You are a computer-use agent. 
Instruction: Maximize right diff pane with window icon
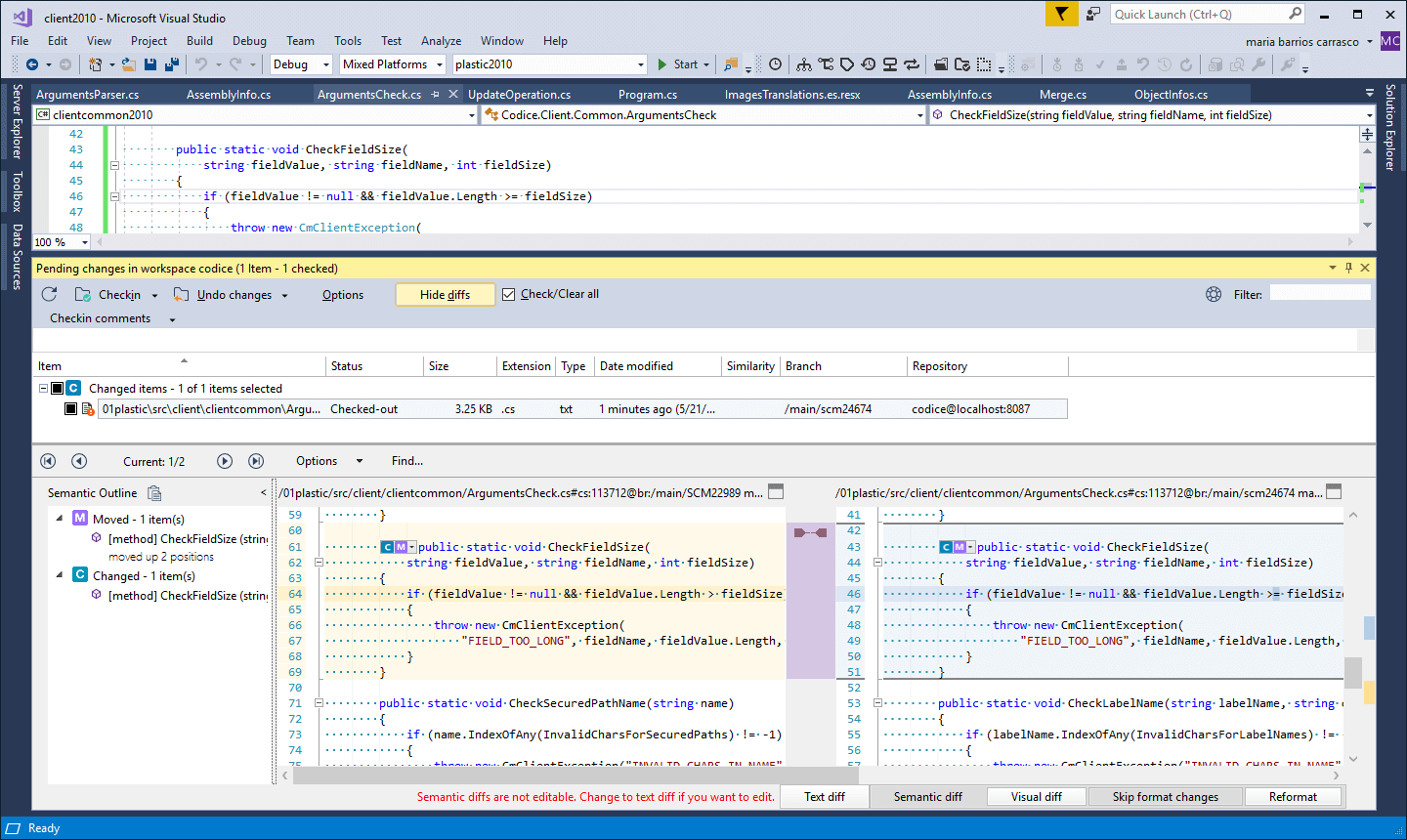tap(1334, 491)
